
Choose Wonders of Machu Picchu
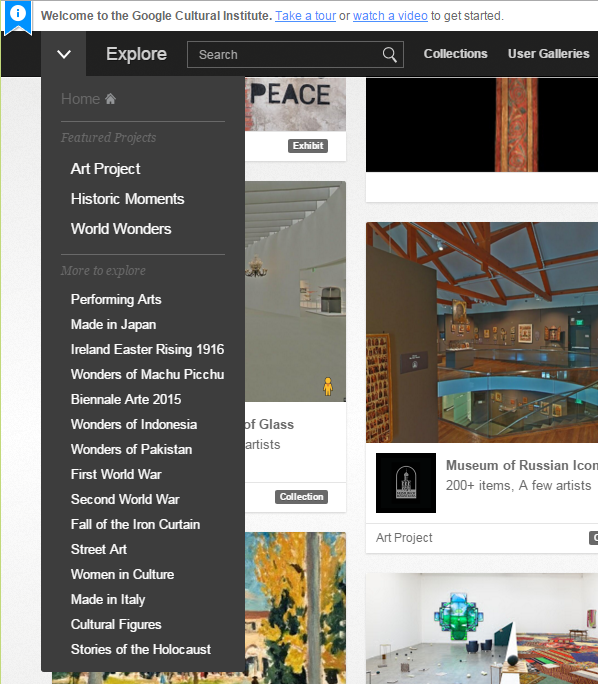[x=147, y=374]
